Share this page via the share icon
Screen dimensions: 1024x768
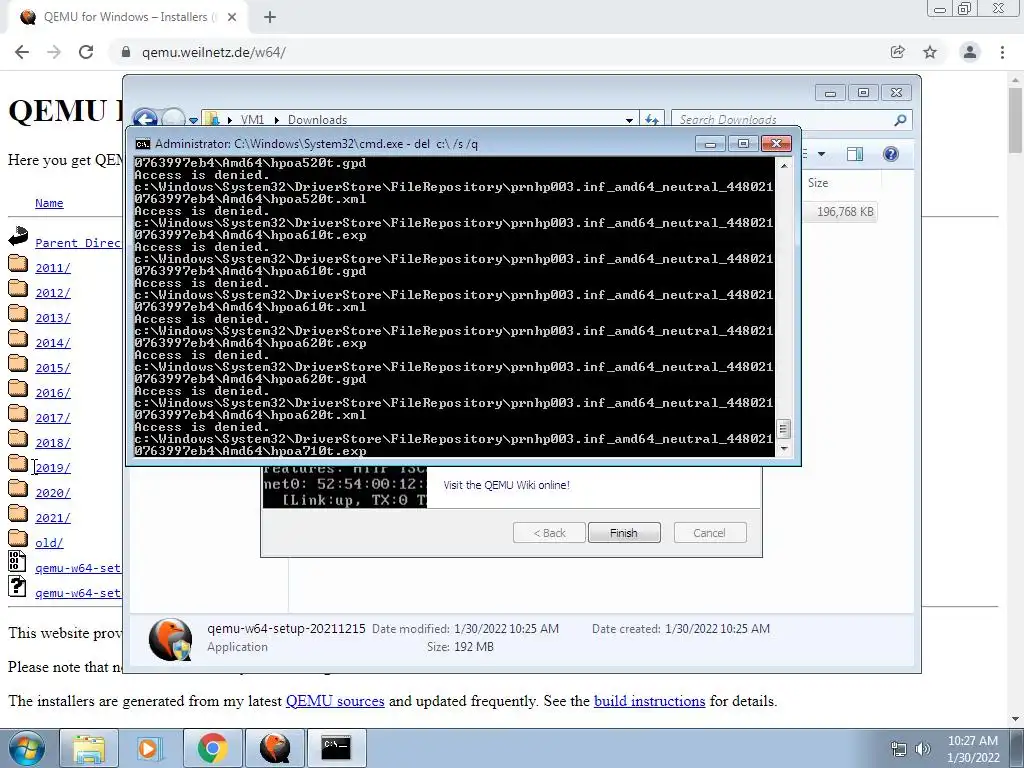click(x=897, y=52)
